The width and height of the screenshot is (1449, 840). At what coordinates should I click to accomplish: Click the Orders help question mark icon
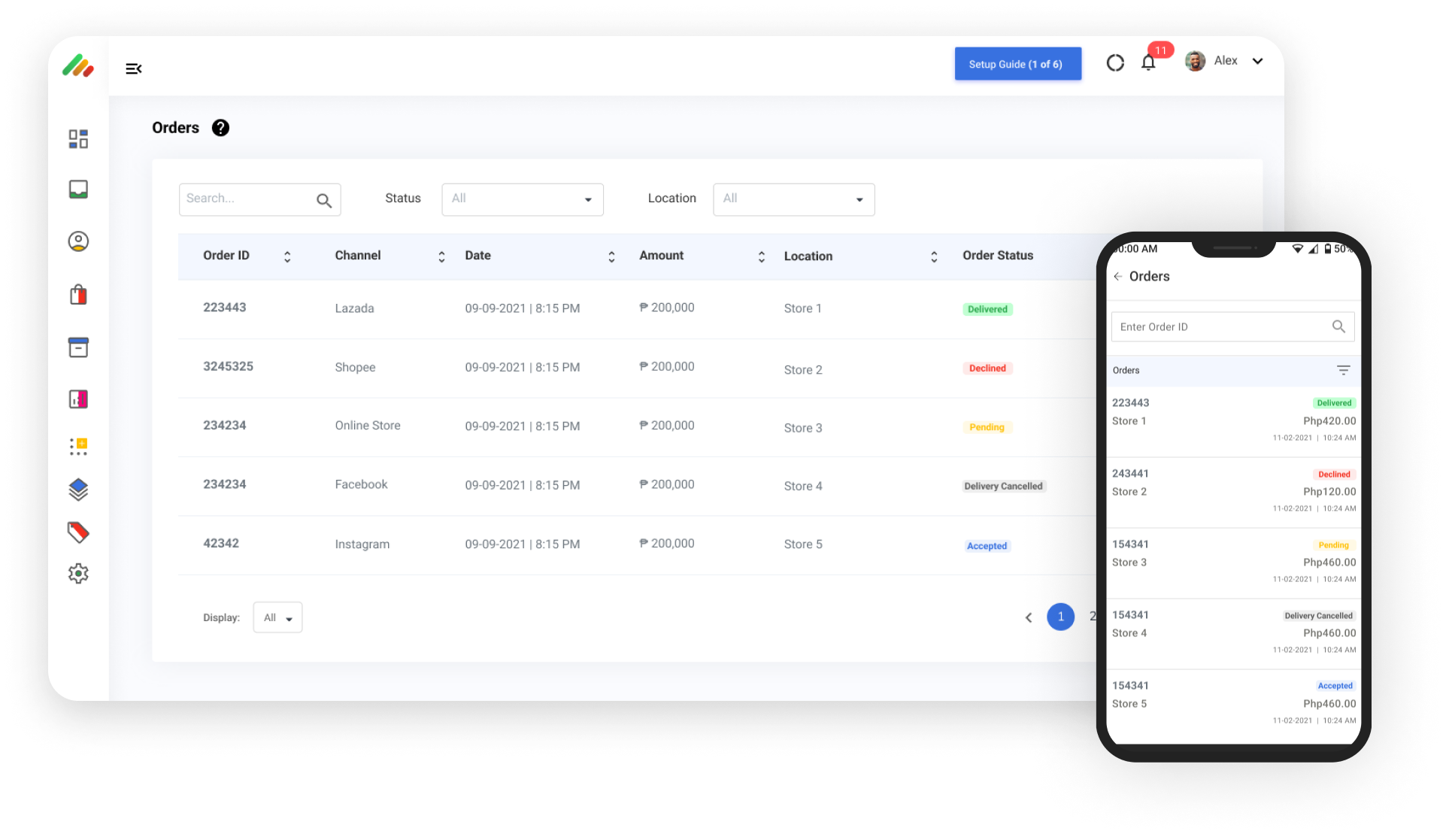pyautogui.click(x=219, y=128)
